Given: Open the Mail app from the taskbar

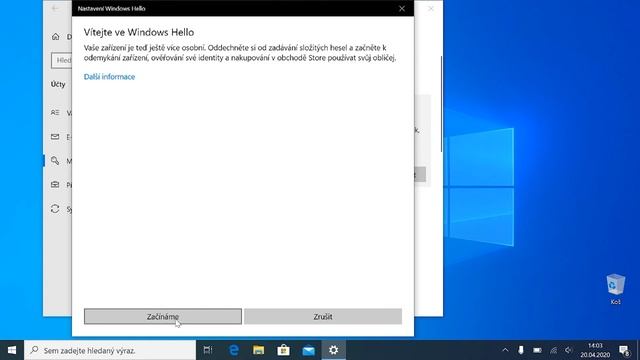Looking at the screenshot, I should click(309, 350).
